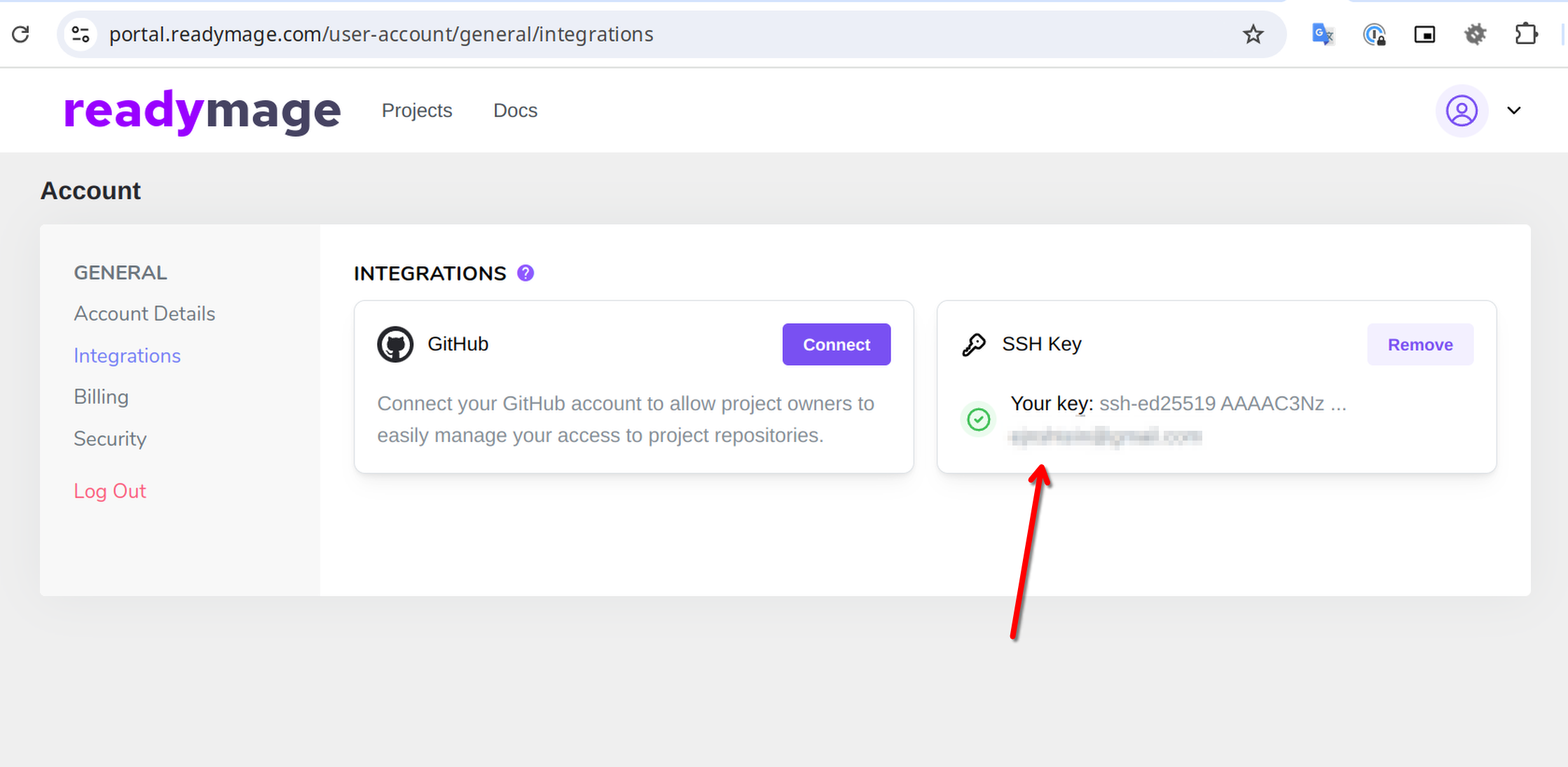The image size is (1568, 767).
Task: Go to Account Details section
Action: [x=144, y=314]
